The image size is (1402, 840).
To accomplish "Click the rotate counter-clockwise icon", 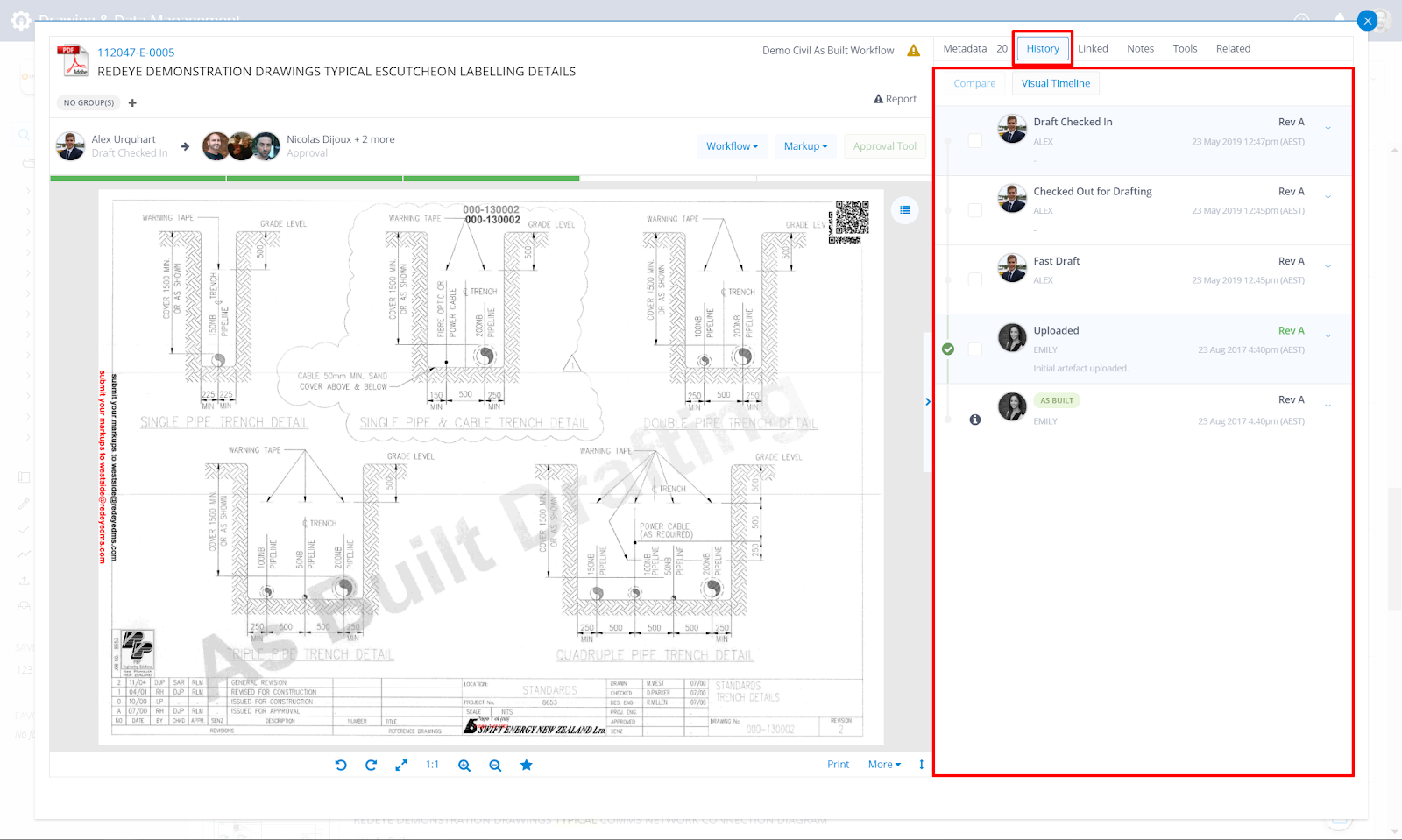I will [x=341, y=765].
